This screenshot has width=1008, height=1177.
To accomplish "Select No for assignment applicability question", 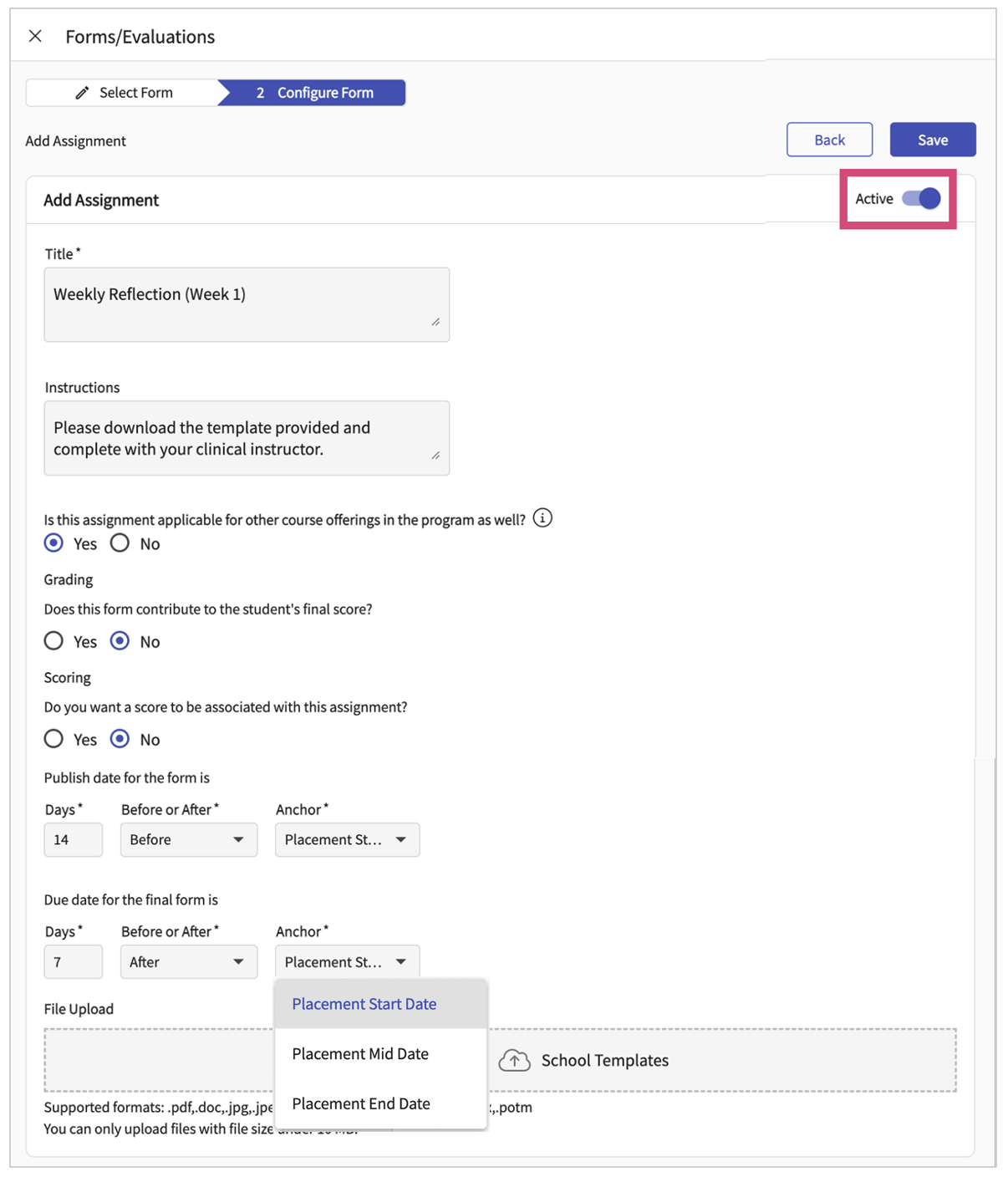I will 119,543.
